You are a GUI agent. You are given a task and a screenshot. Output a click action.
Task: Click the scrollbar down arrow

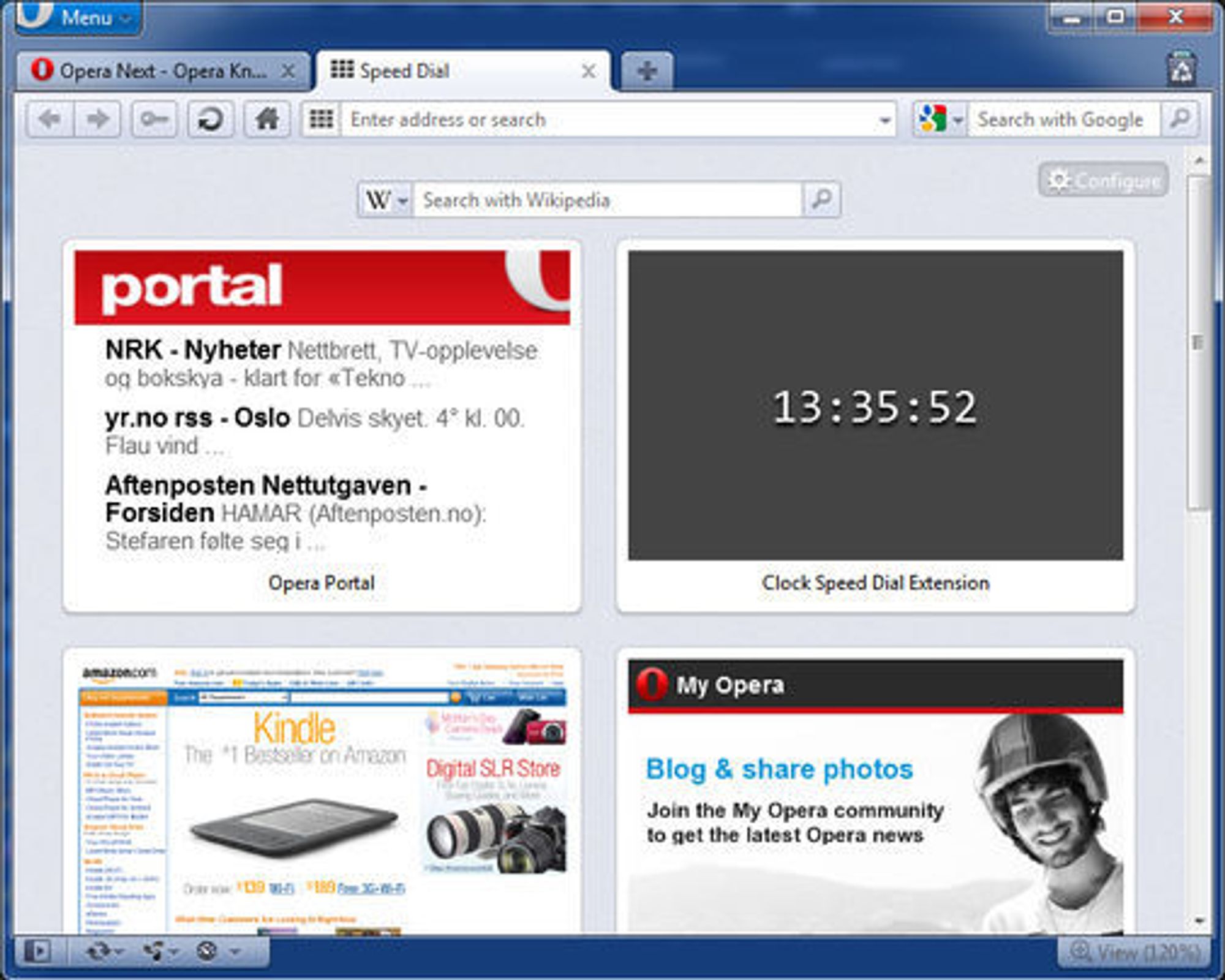pos(1199,920)
